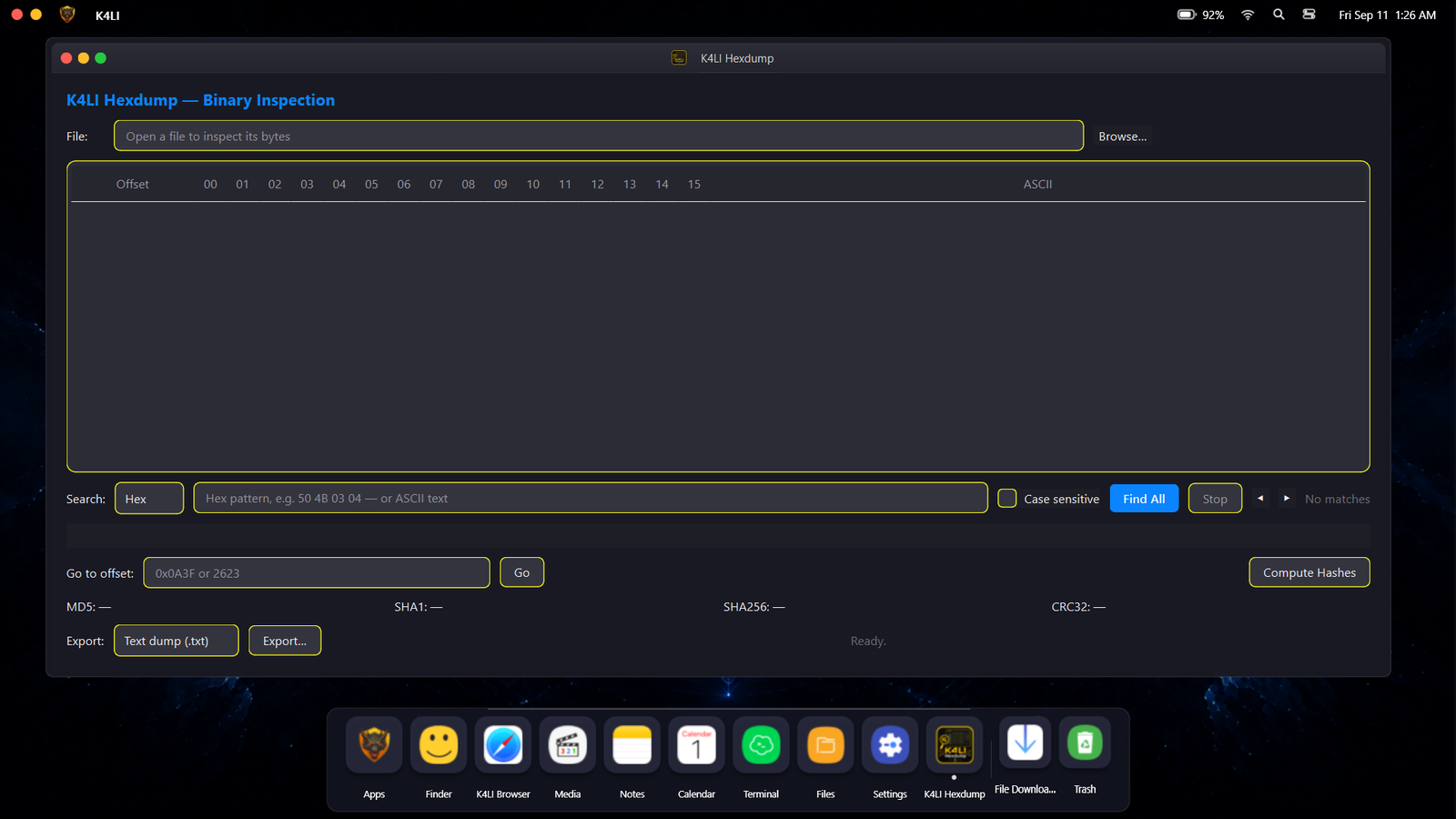Viewport: 1456px width, 819px height.
Task: Open Notes from the dock
Action: (632, 745)
